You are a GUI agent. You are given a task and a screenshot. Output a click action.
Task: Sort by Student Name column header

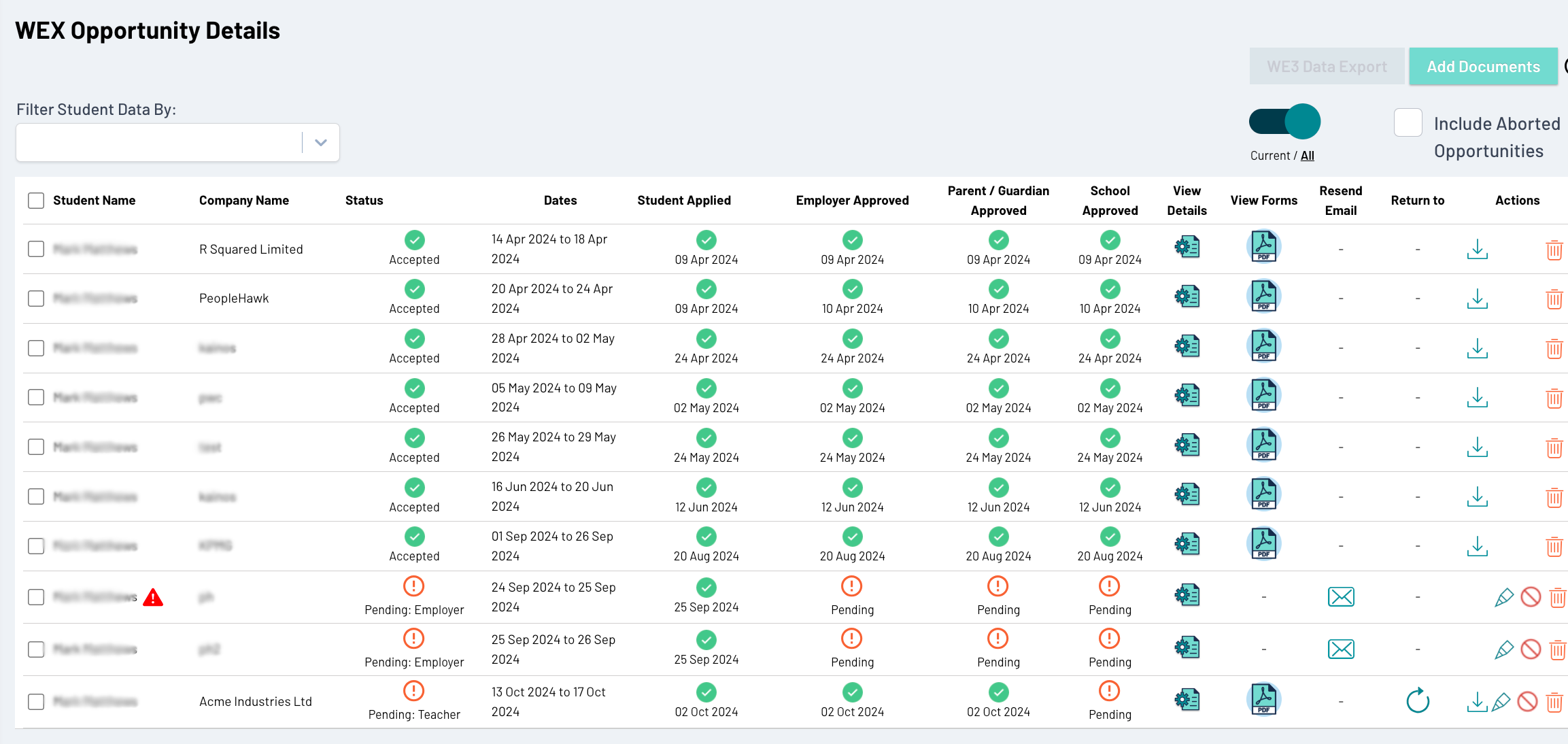[x=95, y=201]
